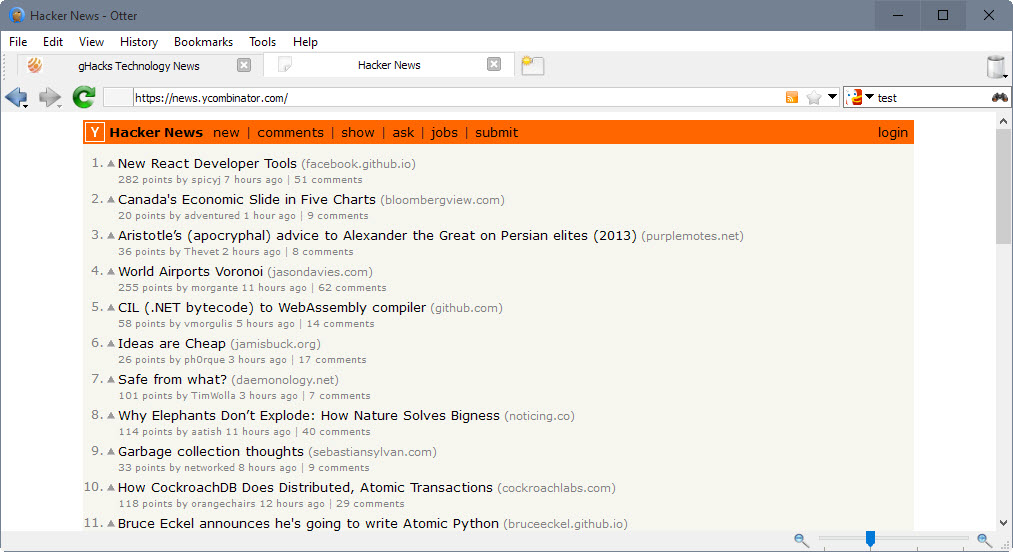Upvote World Airports Voronoi story
Viewport: 1013px width, 552px height.
tap(110, 271)
